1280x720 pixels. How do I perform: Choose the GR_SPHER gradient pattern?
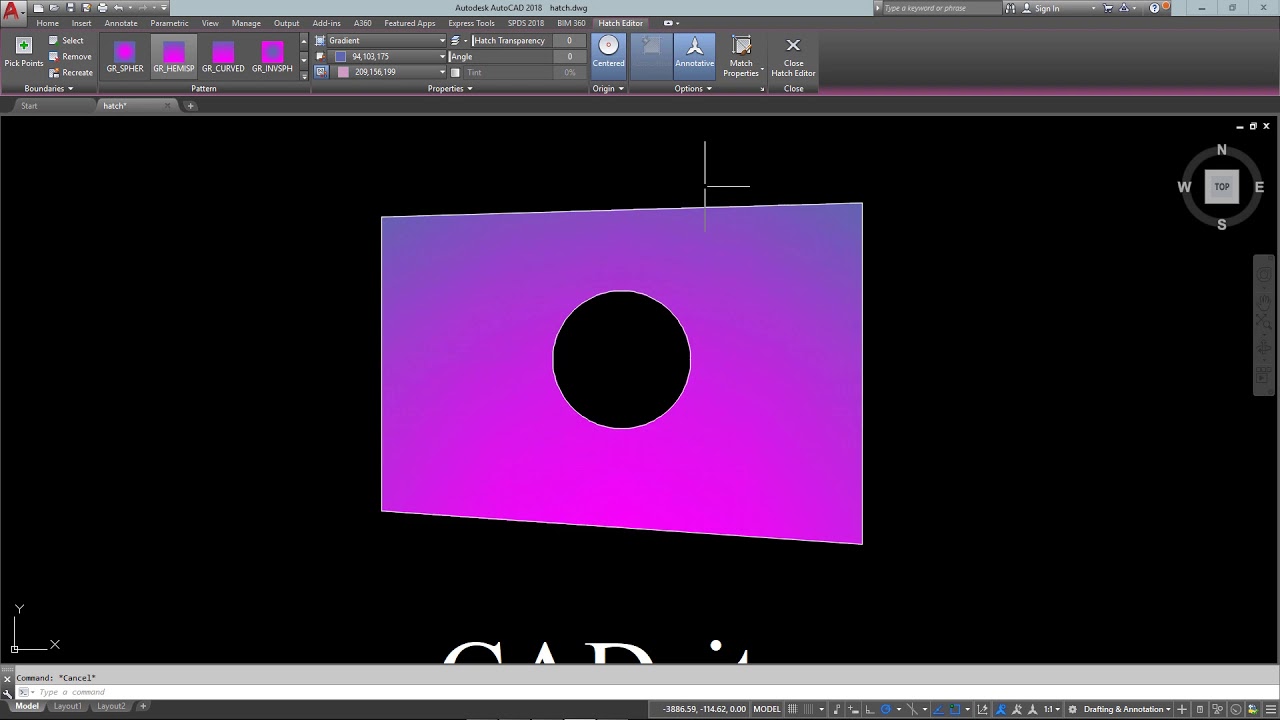[x=125, y=57]
